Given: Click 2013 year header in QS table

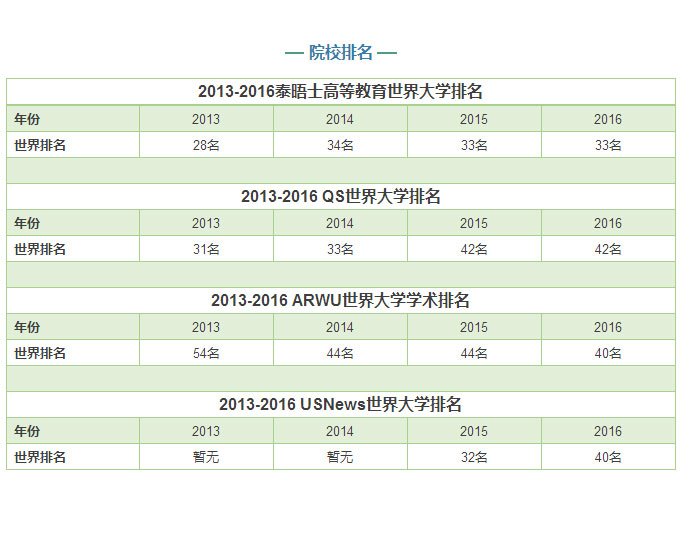Looking at the screenshot, I should pos(206,223).
